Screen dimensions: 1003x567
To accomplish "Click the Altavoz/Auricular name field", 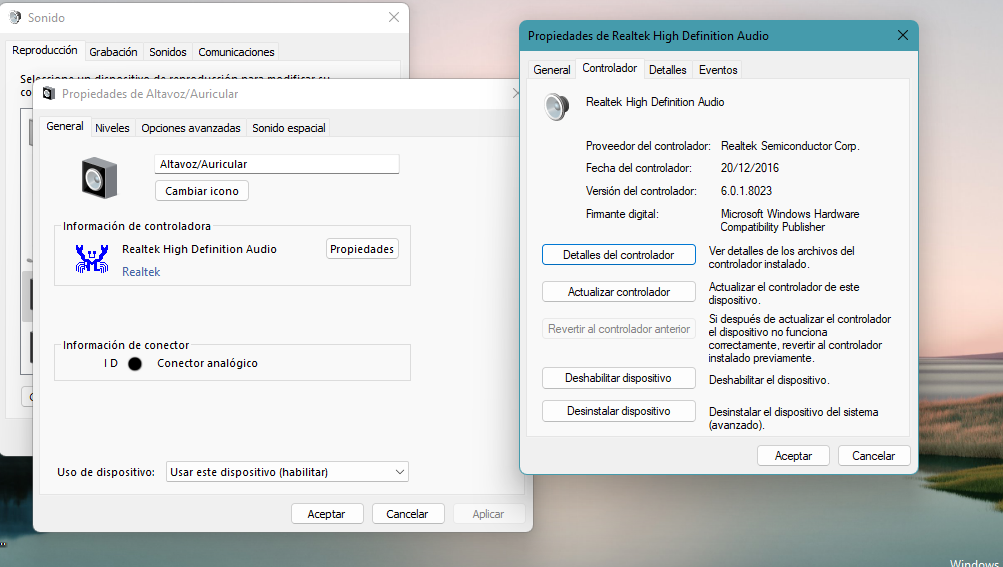I will point(276,164).
